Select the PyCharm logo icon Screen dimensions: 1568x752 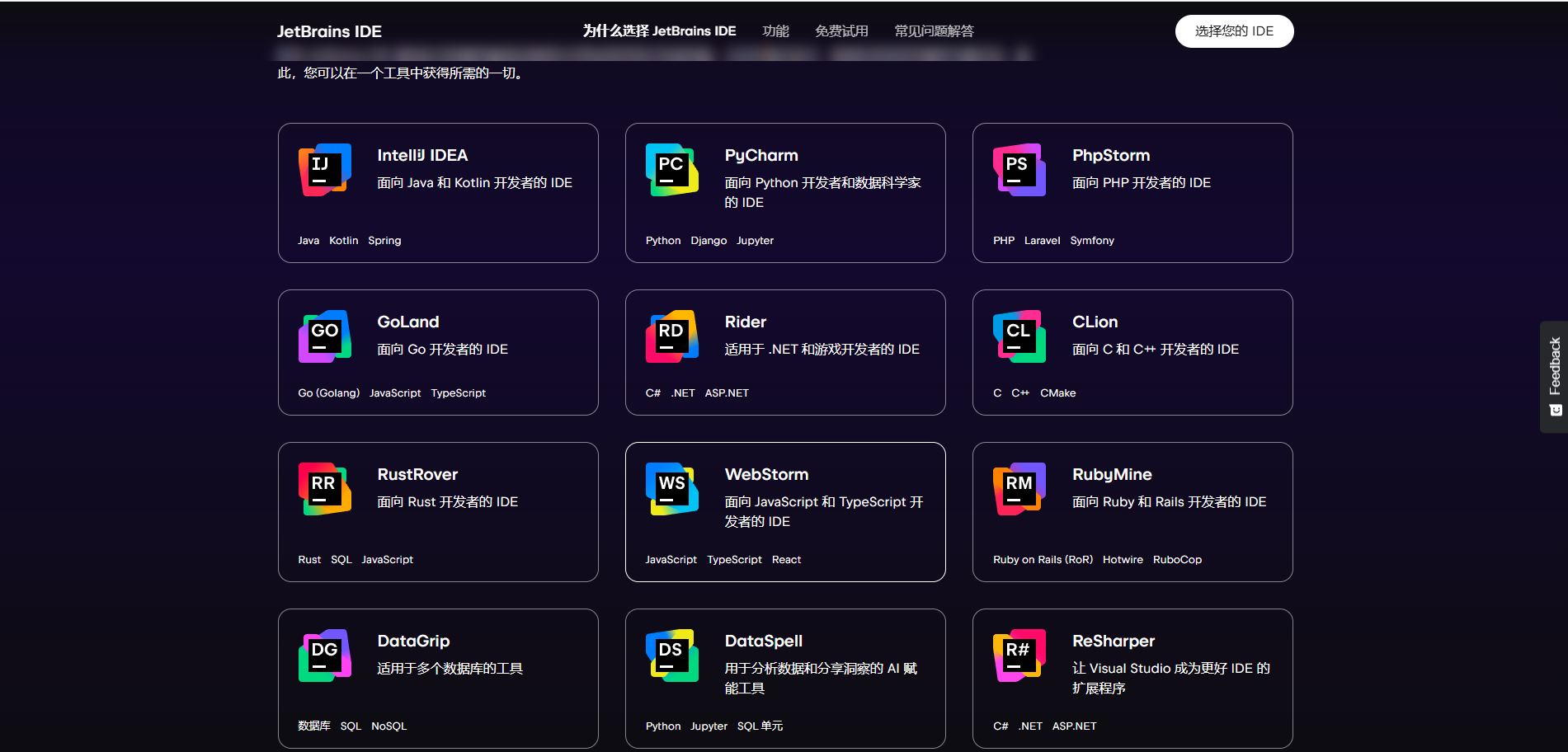pyautogui.click(x=671, y=171)
